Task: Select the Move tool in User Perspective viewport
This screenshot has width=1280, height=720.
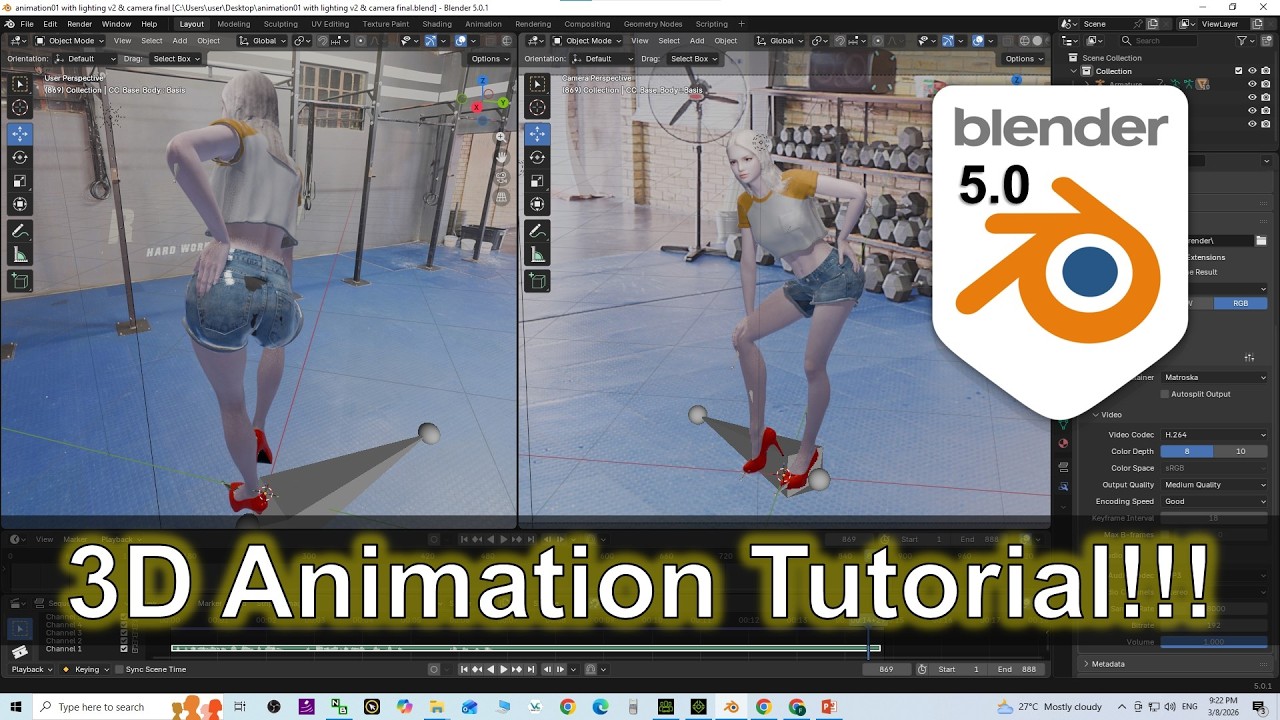Action: click(x=20, y=134)
